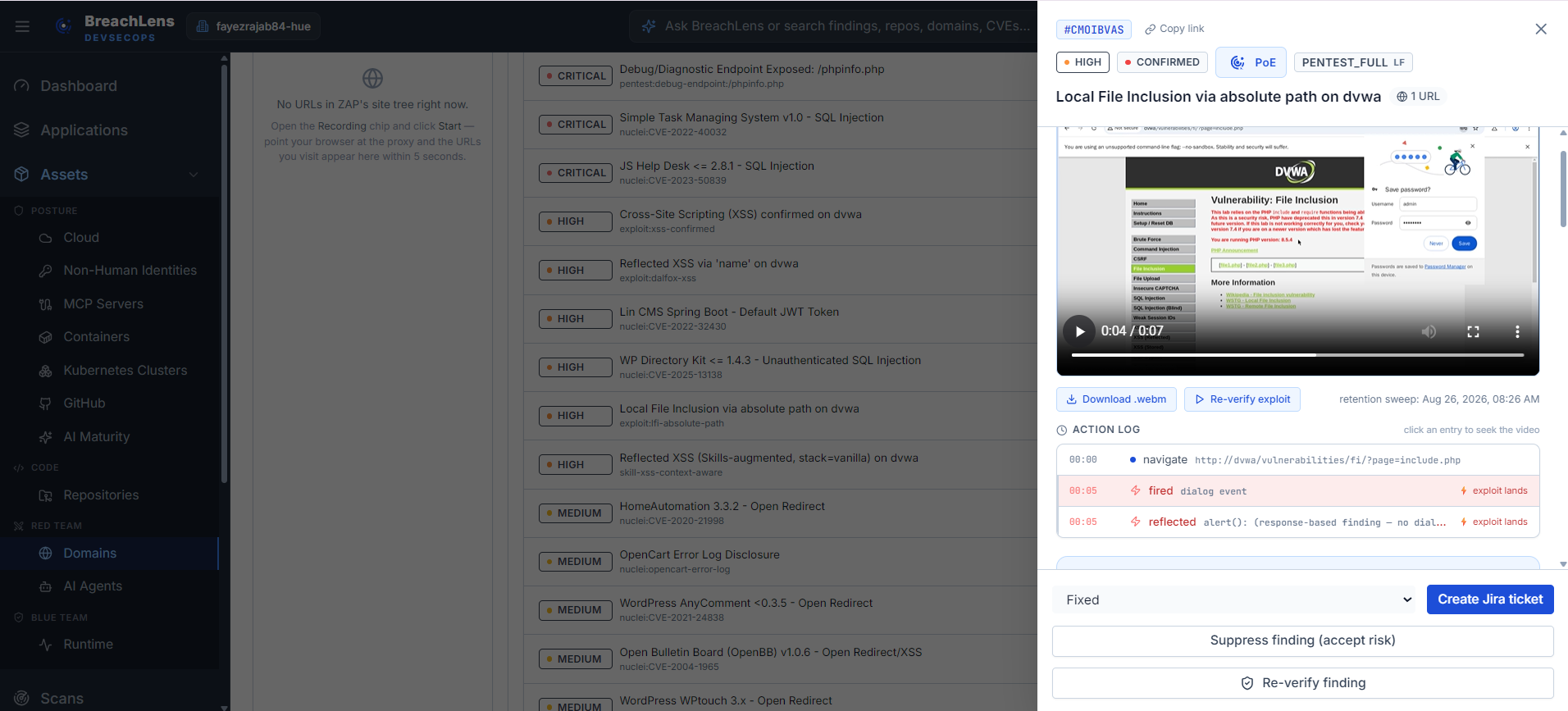
Task: Seek on the video progress bar
Action: 1297,355
